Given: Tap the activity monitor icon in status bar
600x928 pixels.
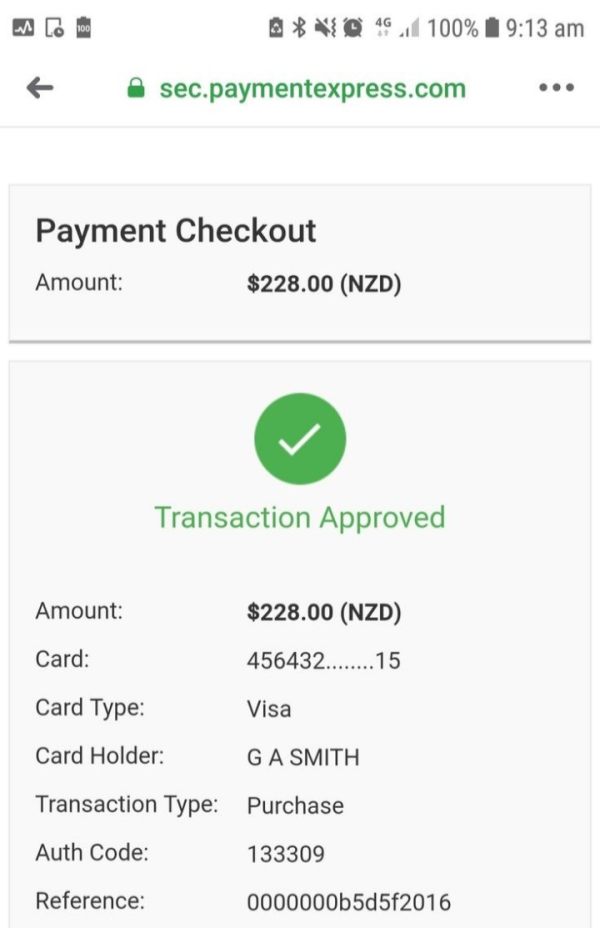Looking at the screenshot, I should (23, 28).
